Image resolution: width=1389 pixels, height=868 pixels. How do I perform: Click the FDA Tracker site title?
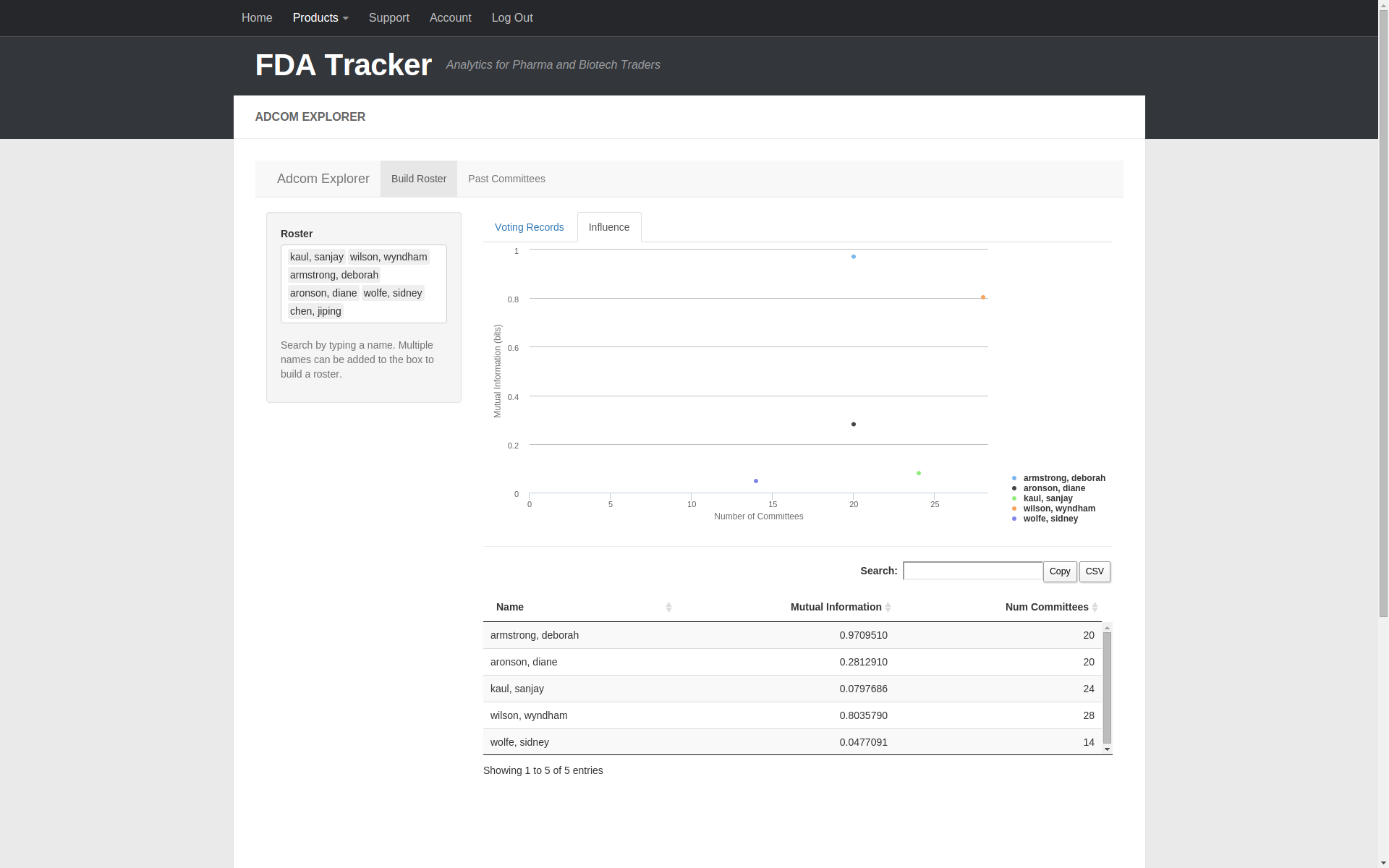(x=344, y=65)
